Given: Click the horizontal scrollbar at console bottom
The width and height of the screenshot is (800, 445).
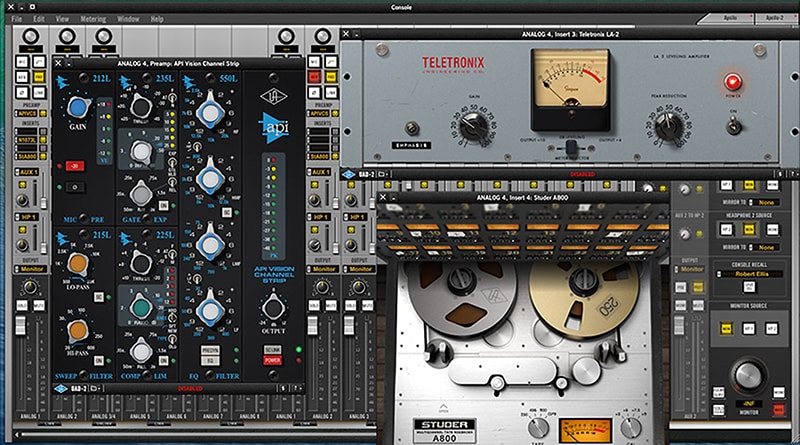Looking at the screenshot, I should 194,435.
